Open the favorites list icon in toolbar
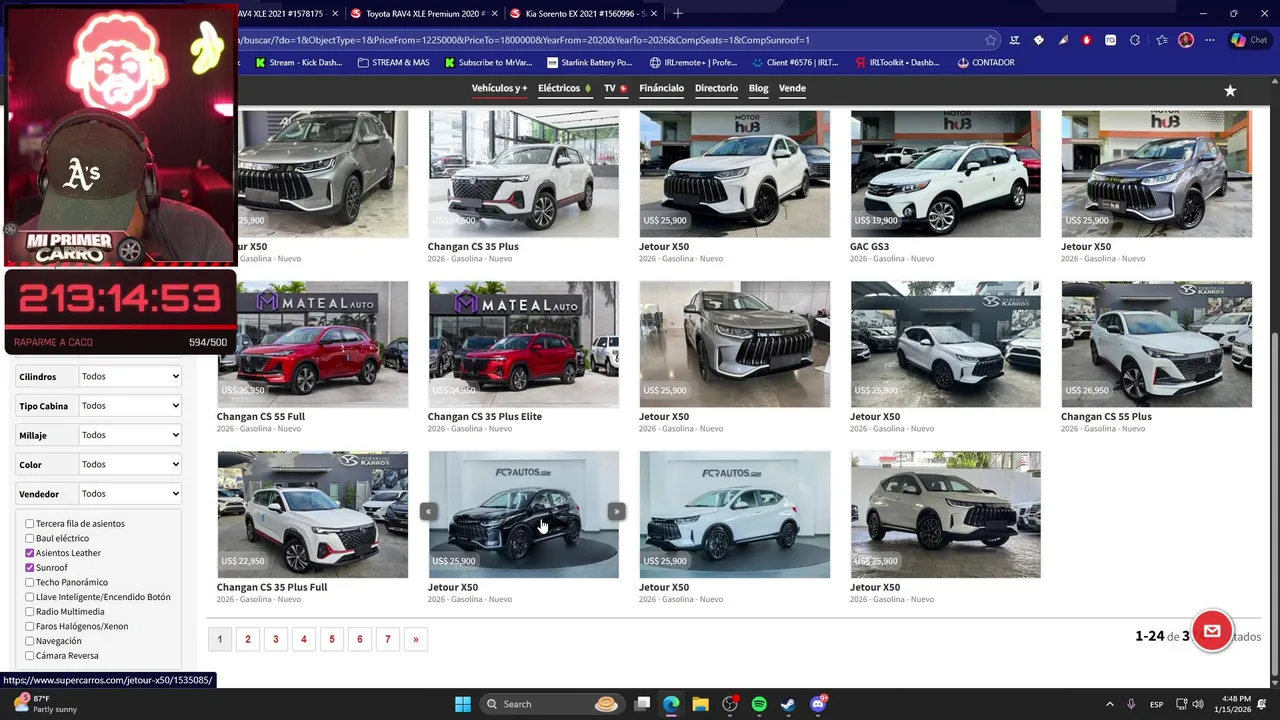This screenshot has height=720, width=1280. coord(1161,40)
